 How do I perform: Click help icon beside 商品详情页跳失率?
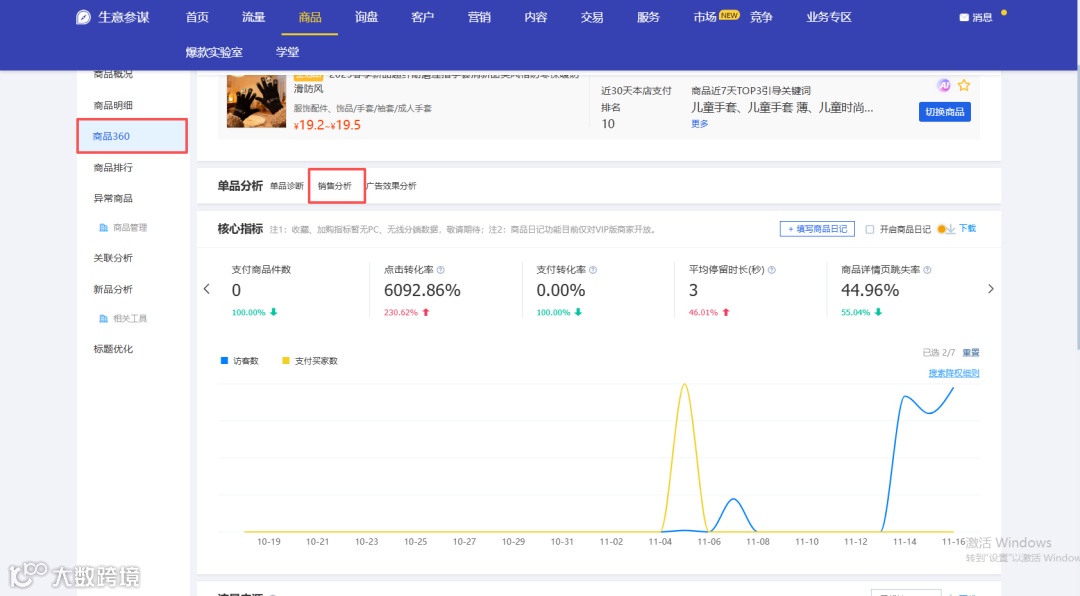(927, 270)
